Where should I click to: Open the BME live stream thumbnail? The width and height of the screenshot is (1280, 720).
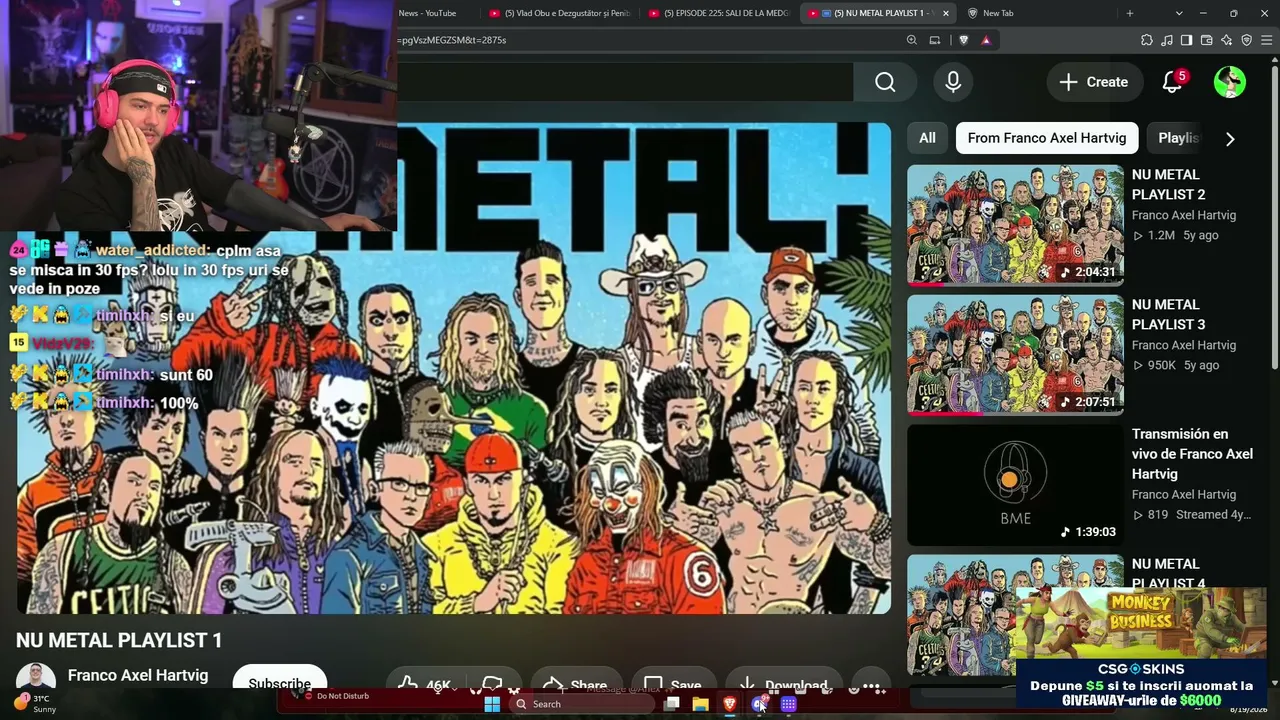(x=1015, y=485)
